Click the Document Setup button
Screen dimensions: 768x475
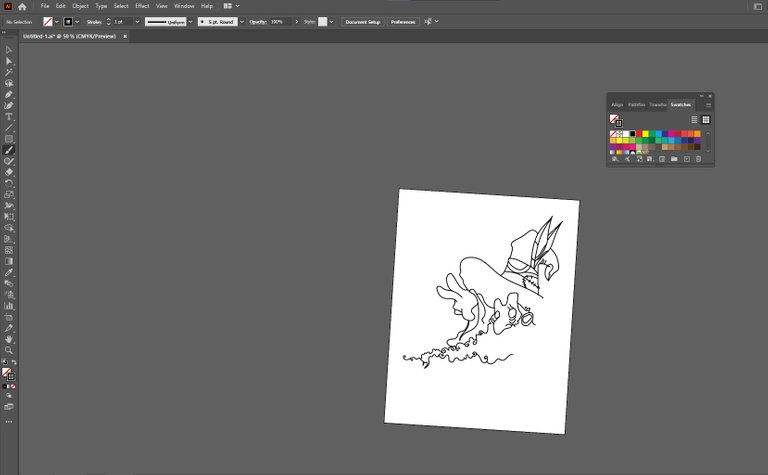tap(362, 22)
